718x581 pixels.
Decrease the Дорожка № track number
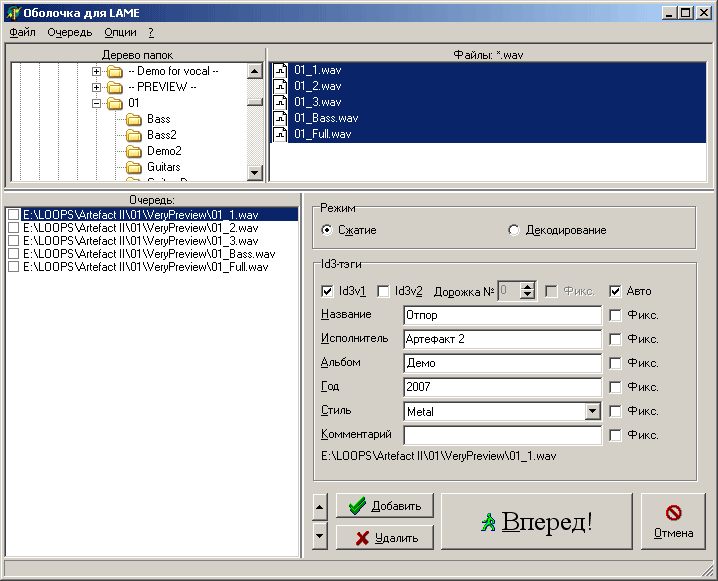point(528,295)
